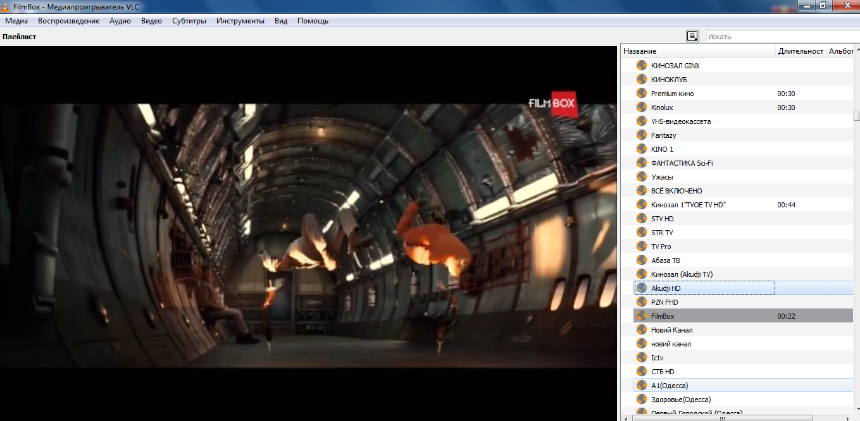Viewport: 860px width, 421px height.
Task: Open the Медиа menu
Action: (x=16, y=21)
